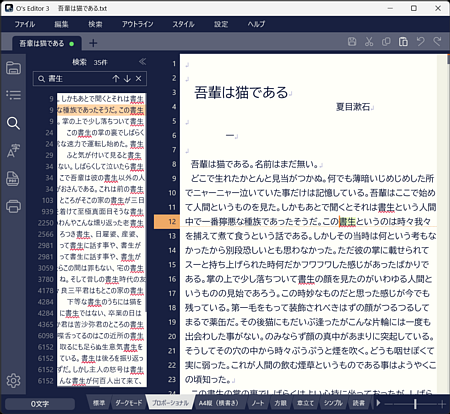Undo the last edit
Viewport: 450px width, 414px height.
420,42
